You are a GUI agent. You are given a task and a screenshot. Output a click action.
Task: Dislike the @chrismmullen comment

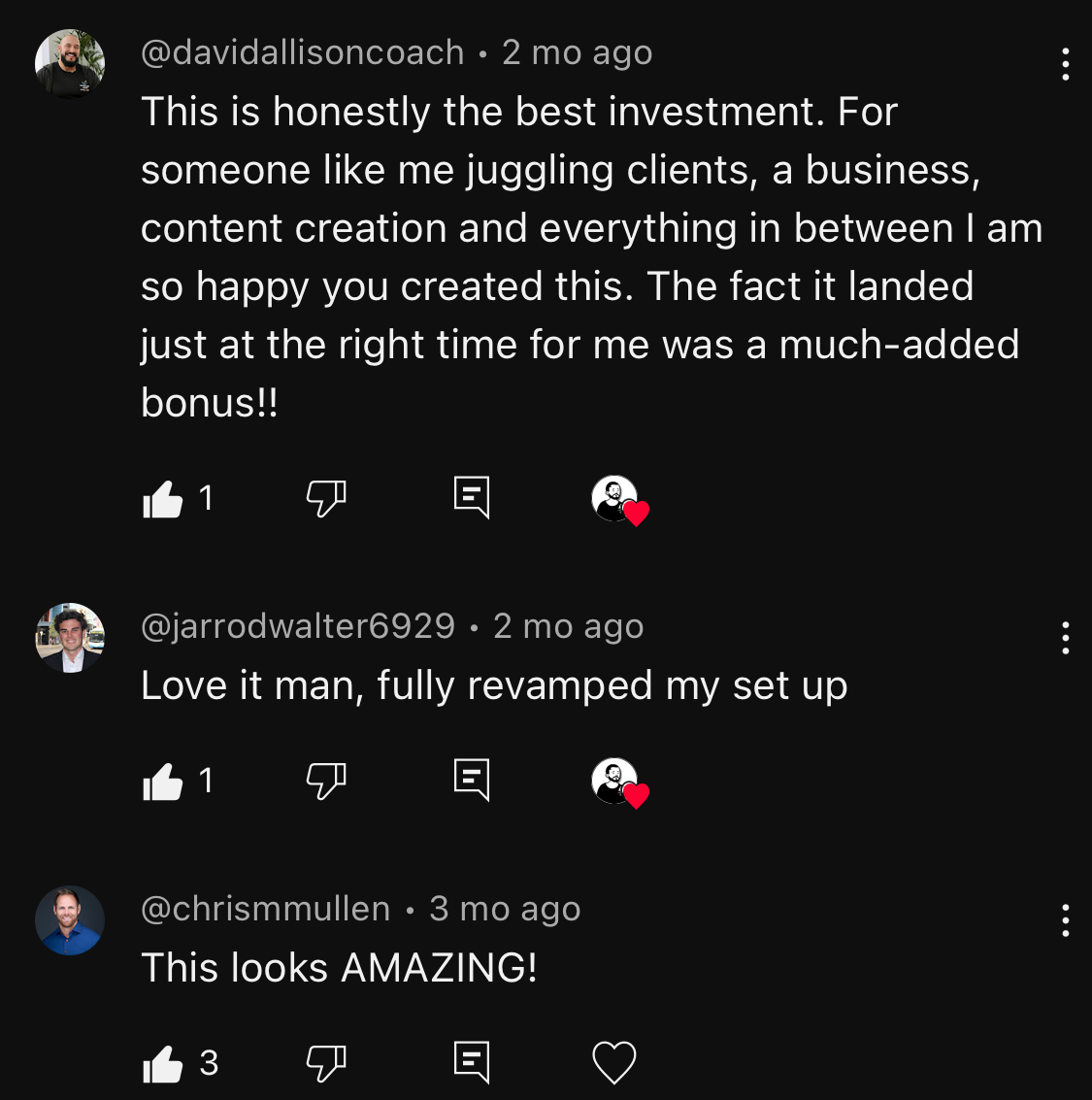point(326,1063)
